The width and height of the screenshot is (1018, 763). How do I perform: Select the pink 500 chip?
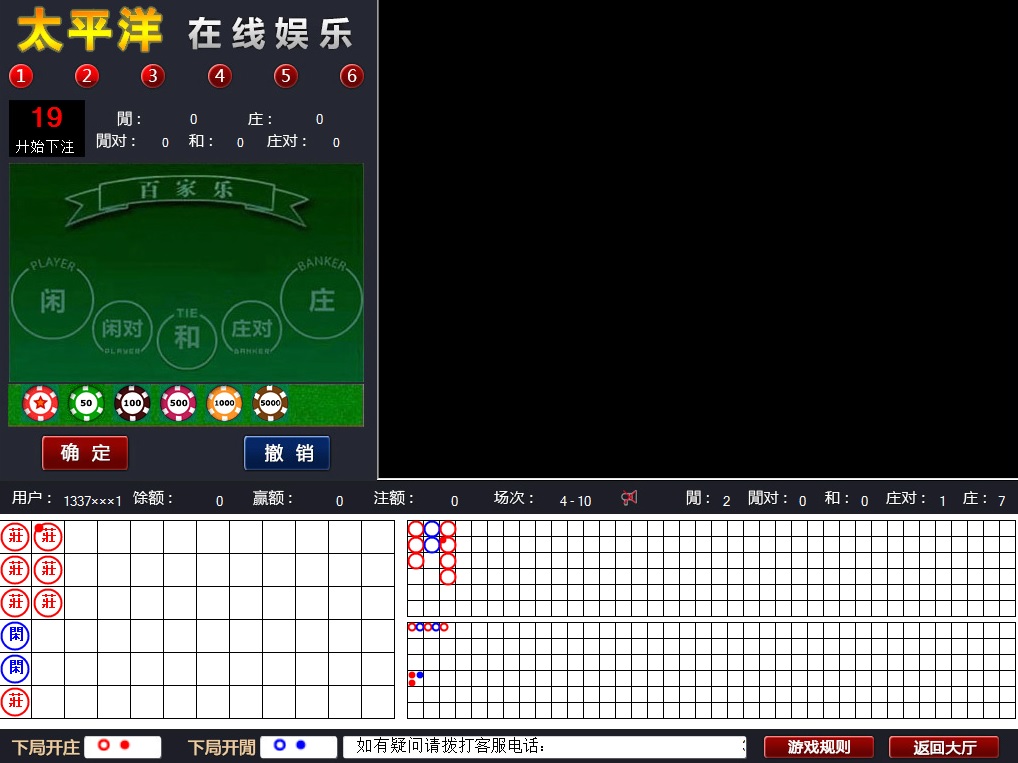[x=179, y=403]
